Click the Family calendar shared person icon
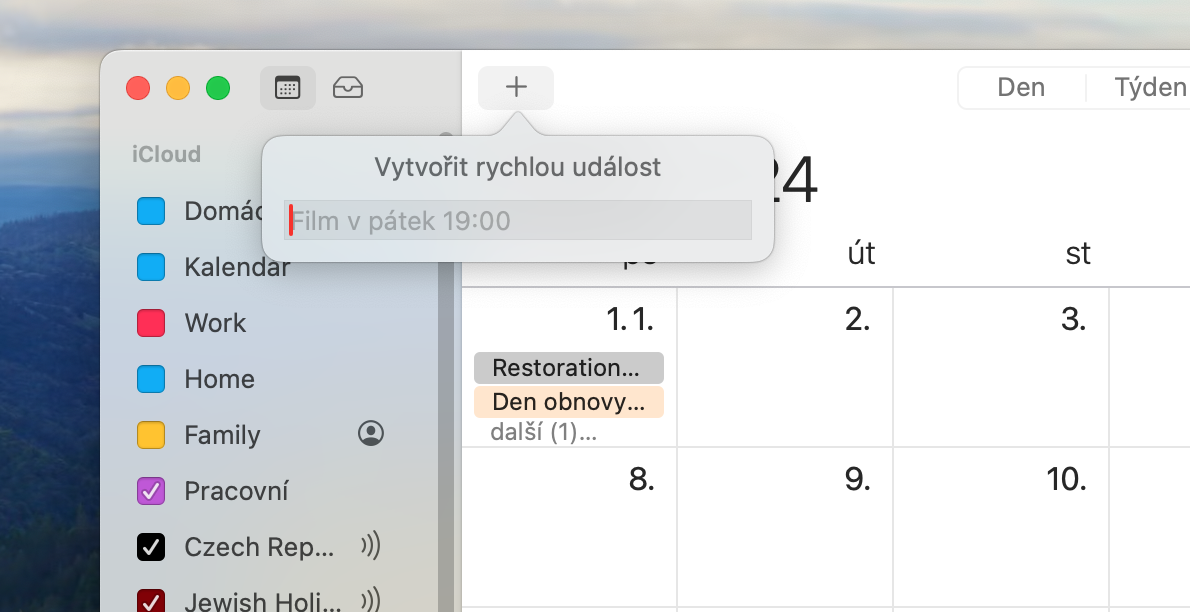Screen dimensions: 1190x612 (x=371, y=433)
